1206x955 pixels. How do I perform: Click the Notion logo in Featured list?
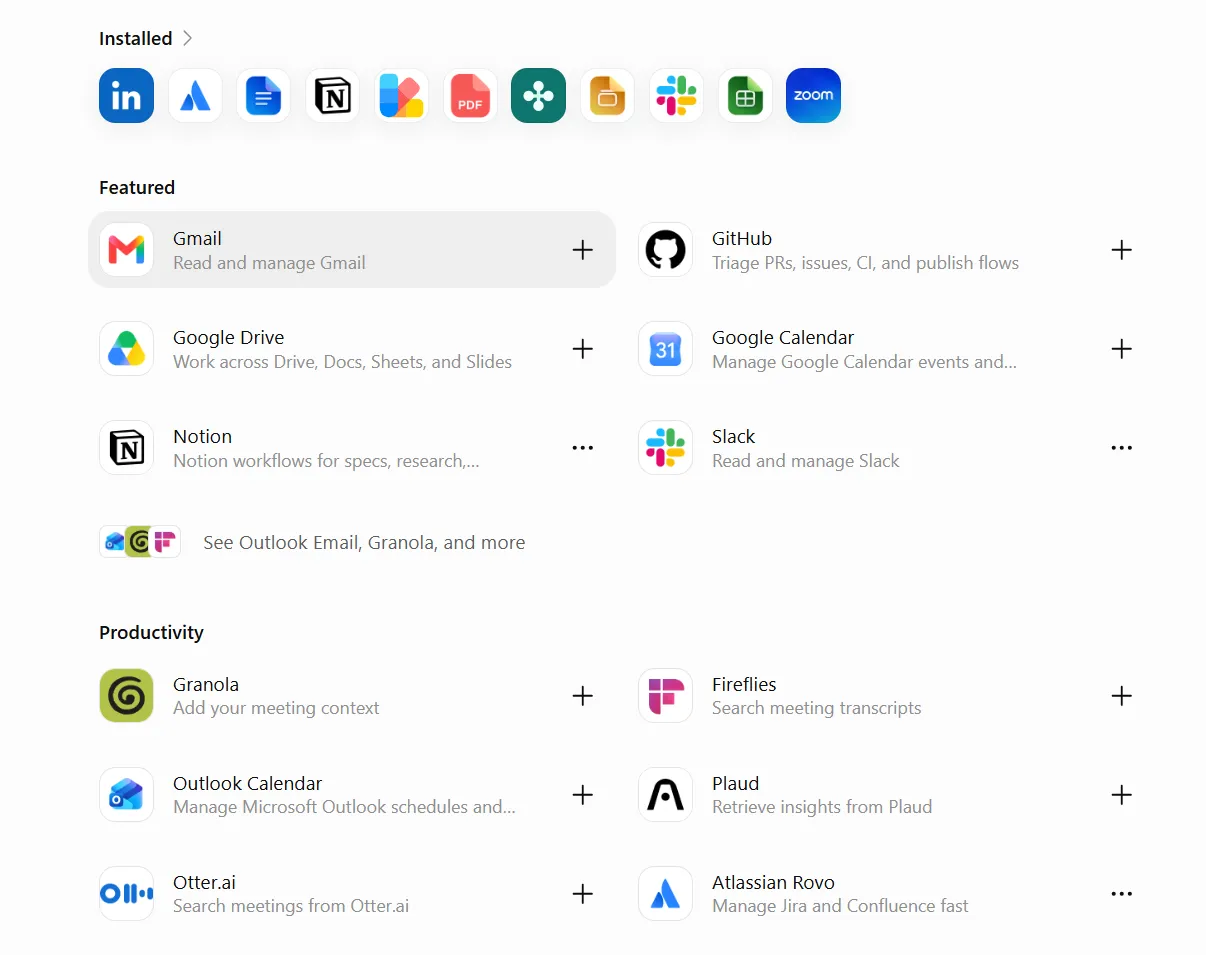pyautogui.click(x=126, y=448)
